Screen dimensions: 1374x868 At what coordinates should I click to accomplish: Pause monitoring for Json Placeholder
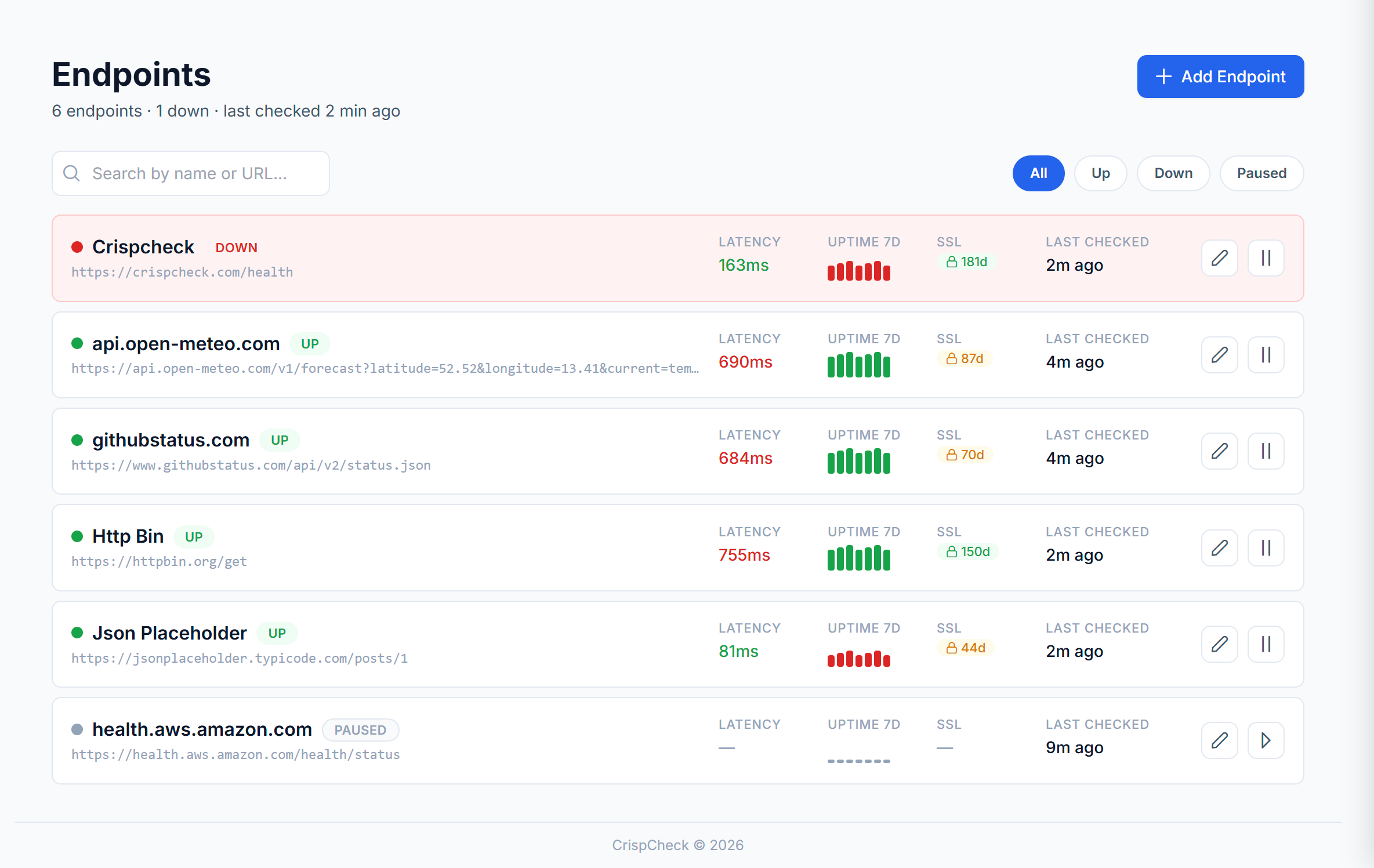pos(1266,644)
